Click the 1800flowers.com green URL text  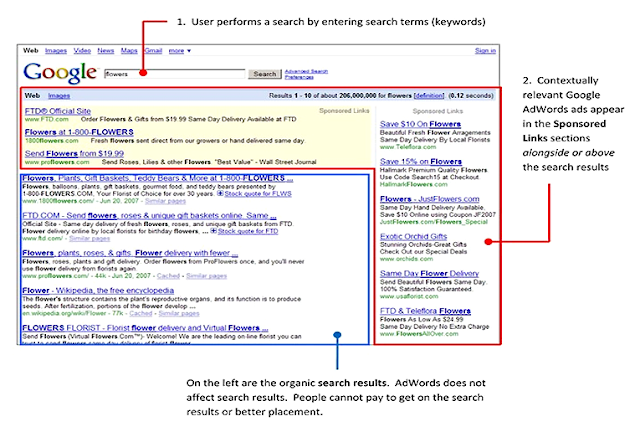click(51, 141)
